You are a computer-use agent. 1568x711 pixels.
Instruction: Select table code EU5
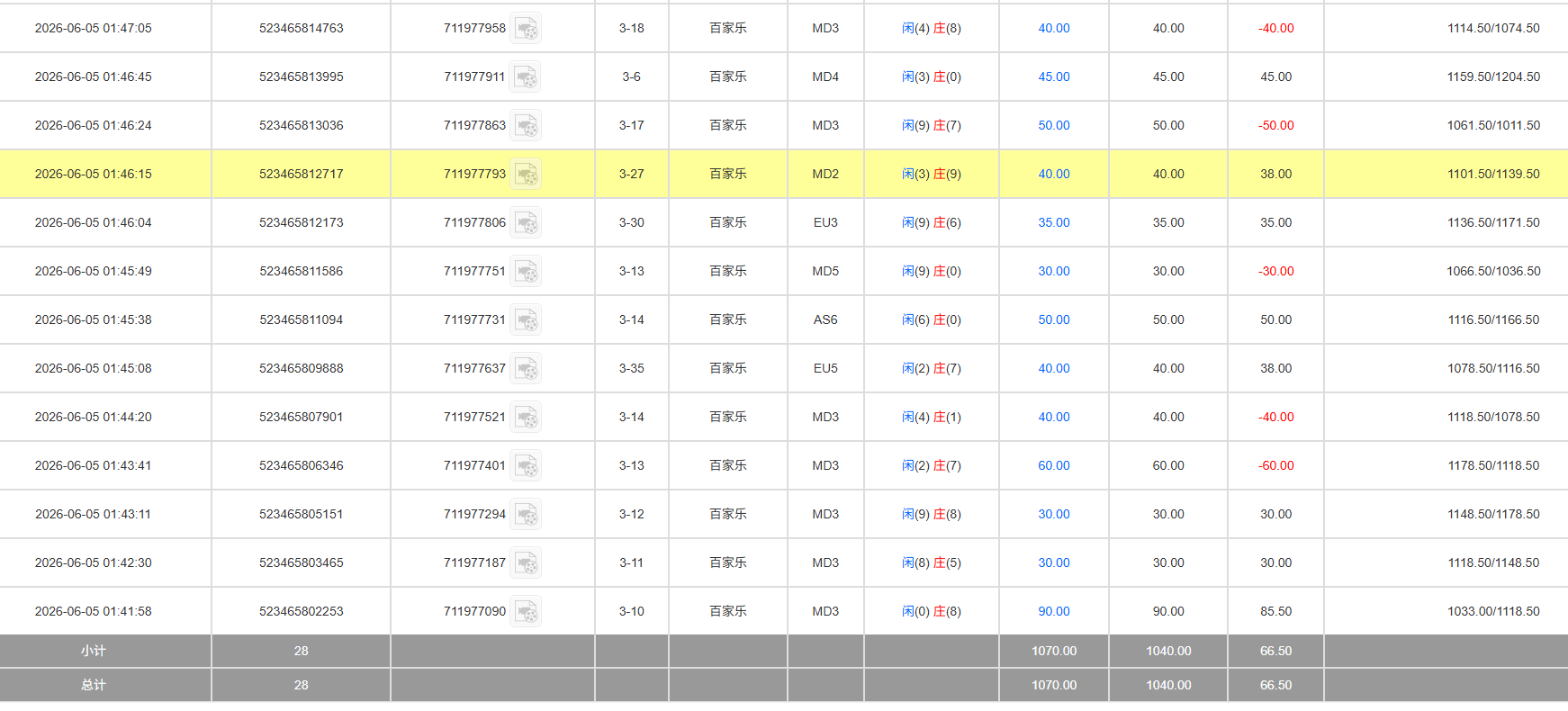(x=825, y=368)
